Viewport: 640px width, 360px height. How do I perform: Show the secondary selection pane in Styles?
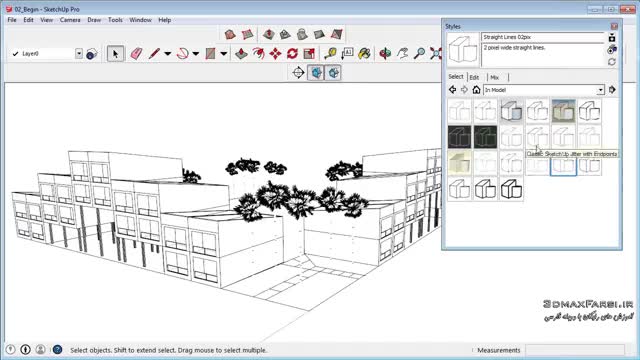(612, 38)
